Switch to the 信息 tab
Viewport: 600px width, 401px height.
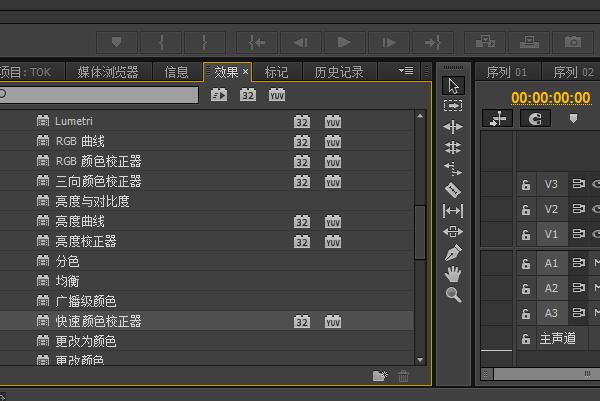[176, 72]
